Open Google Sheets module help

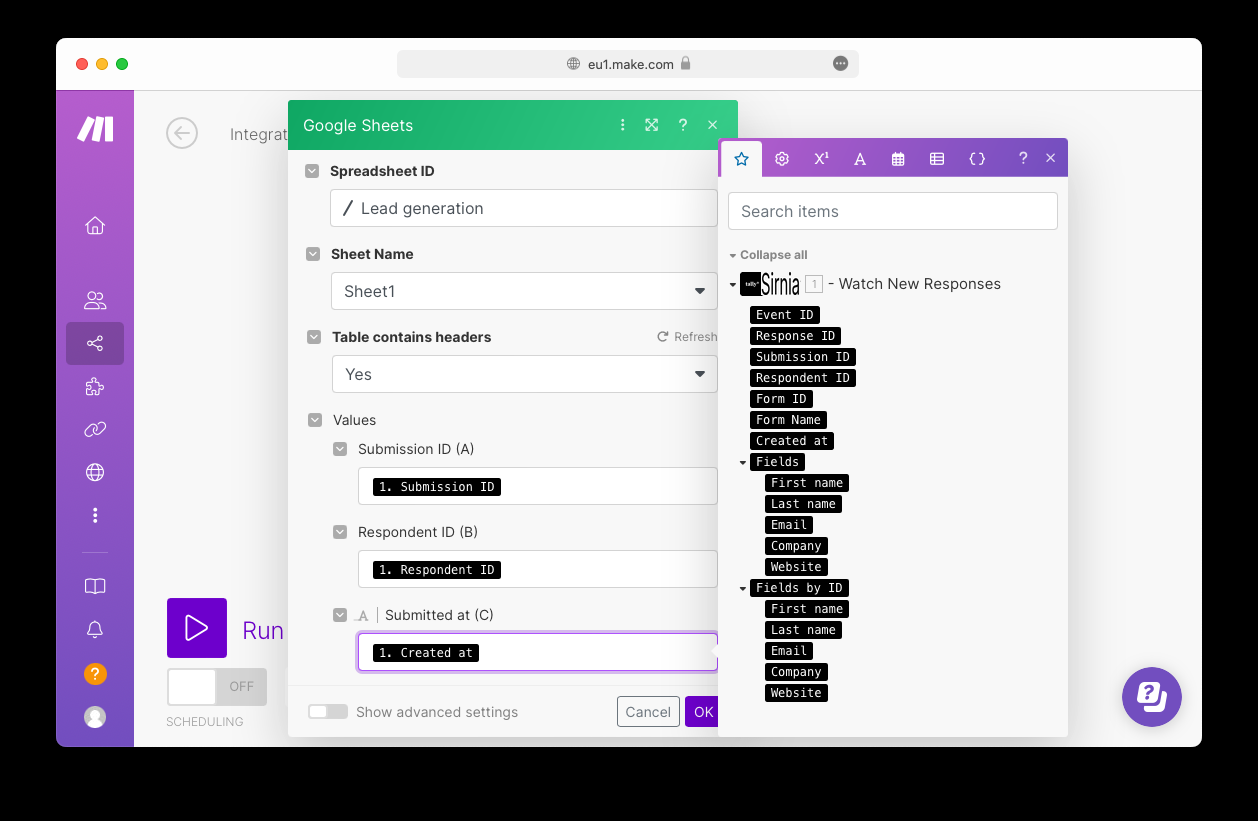click(683, 125)
